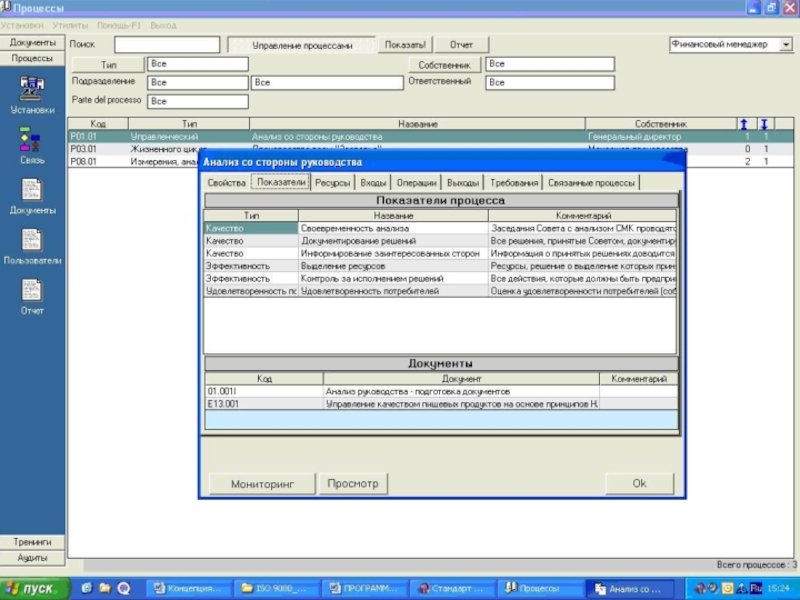This screenshot has width=800, height=600.
Task: Open the Операции tab
Action: [x=416, y=183]
